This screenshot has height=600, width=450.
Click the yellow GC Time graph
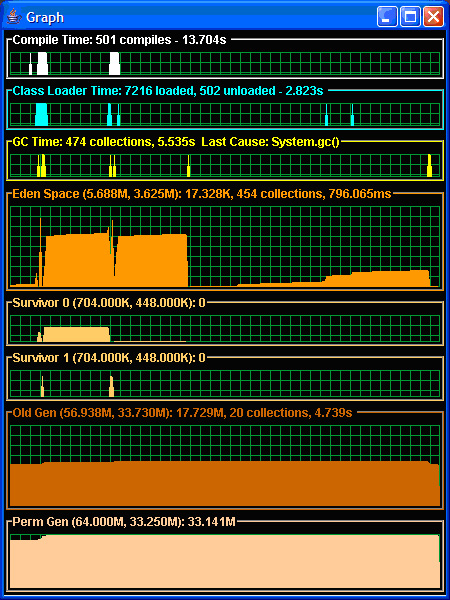pyautogui.click(x=225, y=165)
